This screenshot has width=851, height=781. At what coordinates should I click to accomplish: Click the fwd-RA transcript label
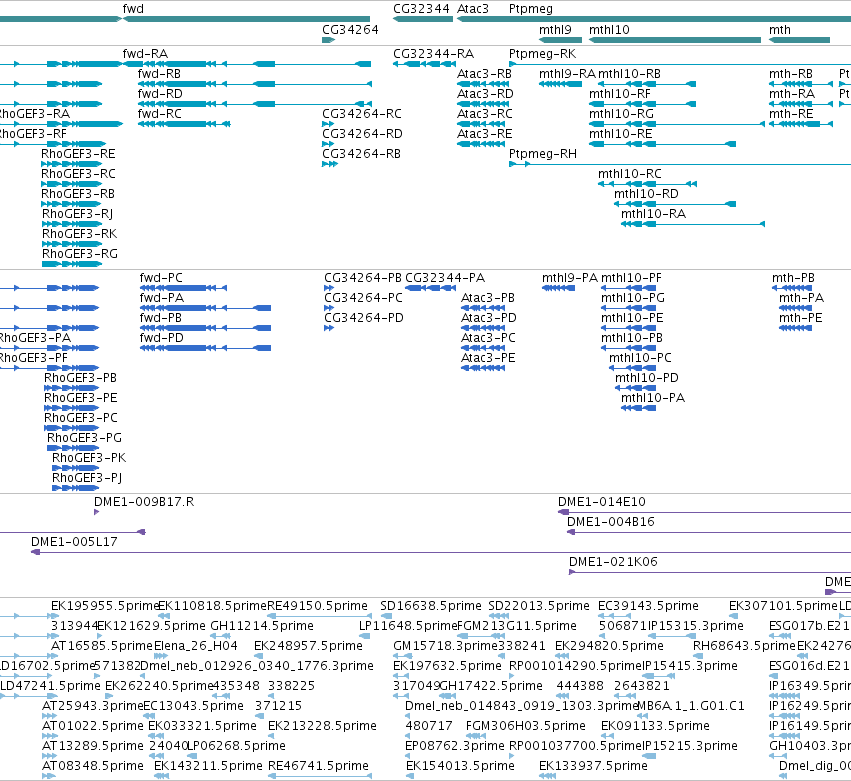(x=145, y=54)
